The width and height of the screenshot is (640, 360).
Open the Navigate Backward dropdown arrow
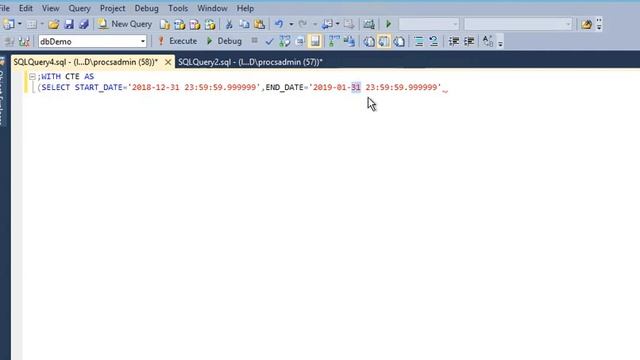click(338, 24)
